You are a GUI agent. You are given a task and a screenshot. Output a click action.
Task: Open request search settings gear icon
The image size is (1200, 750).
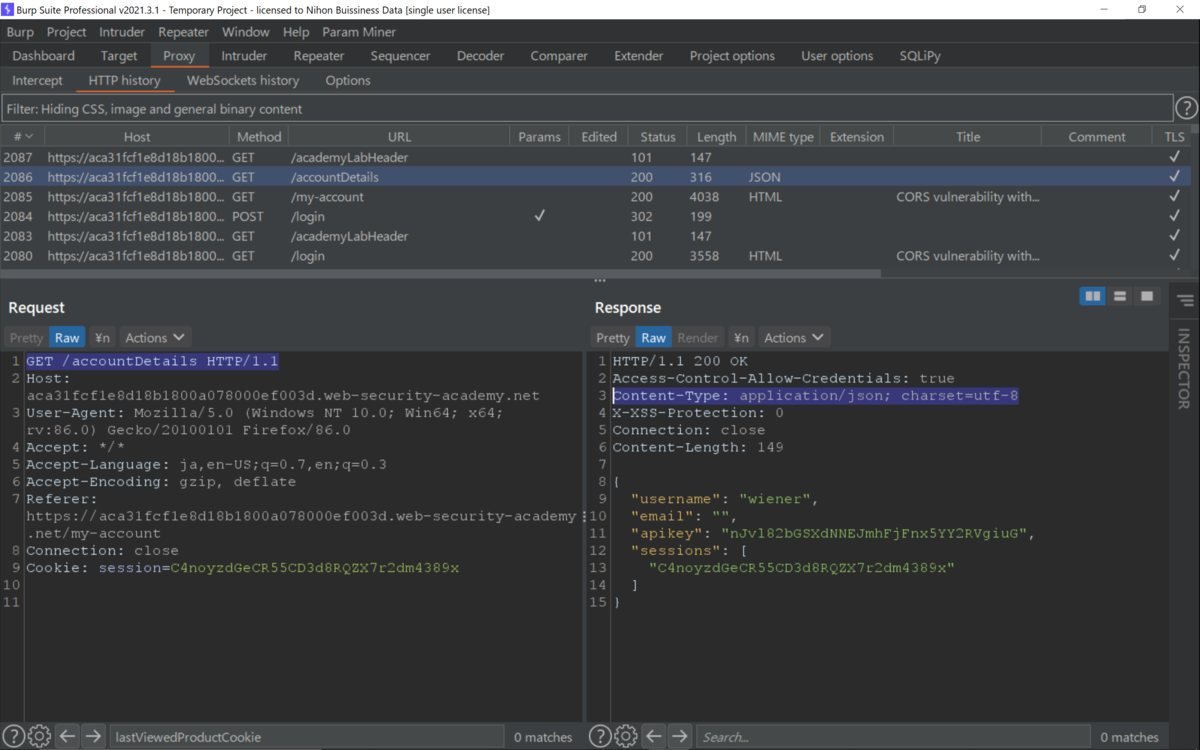point(40,737)
